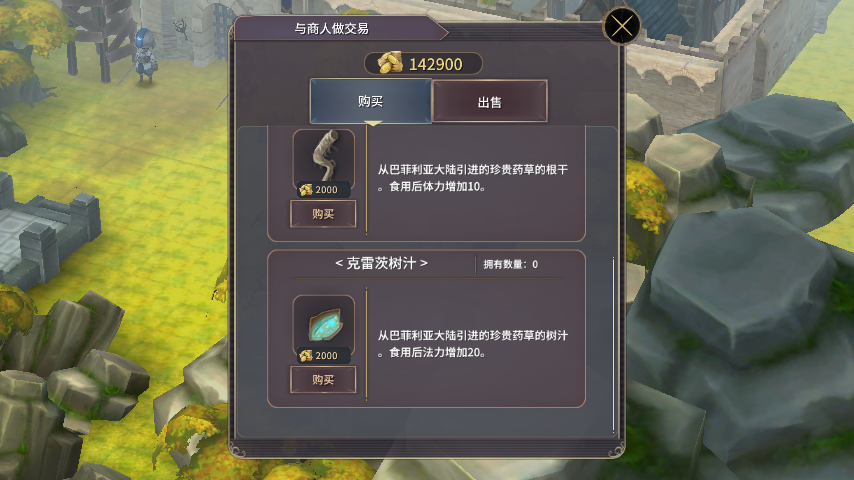The image size is (854, 480).
Task: Click the 克雷茨树汁 item title header
Action: pos(381,264)
